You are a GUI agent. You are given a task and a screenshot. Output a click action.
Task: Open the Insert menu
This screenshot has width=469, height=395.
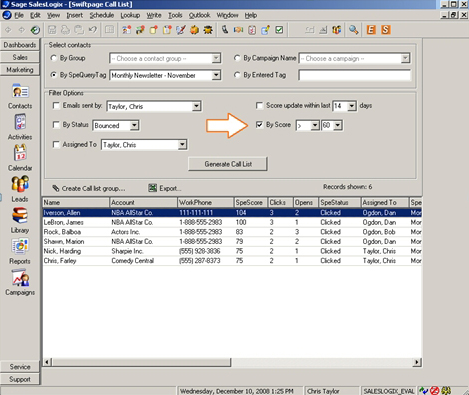coord(74,15)
